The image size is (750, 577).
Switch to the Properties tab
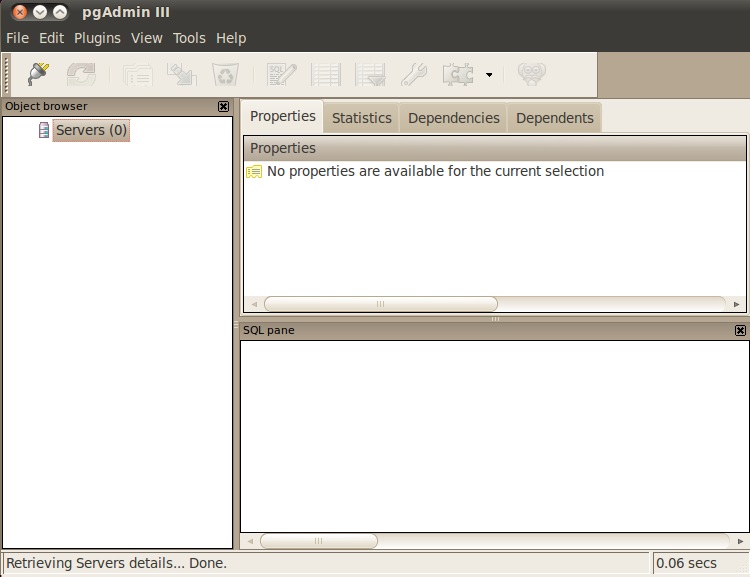click(x=283, y=116)
